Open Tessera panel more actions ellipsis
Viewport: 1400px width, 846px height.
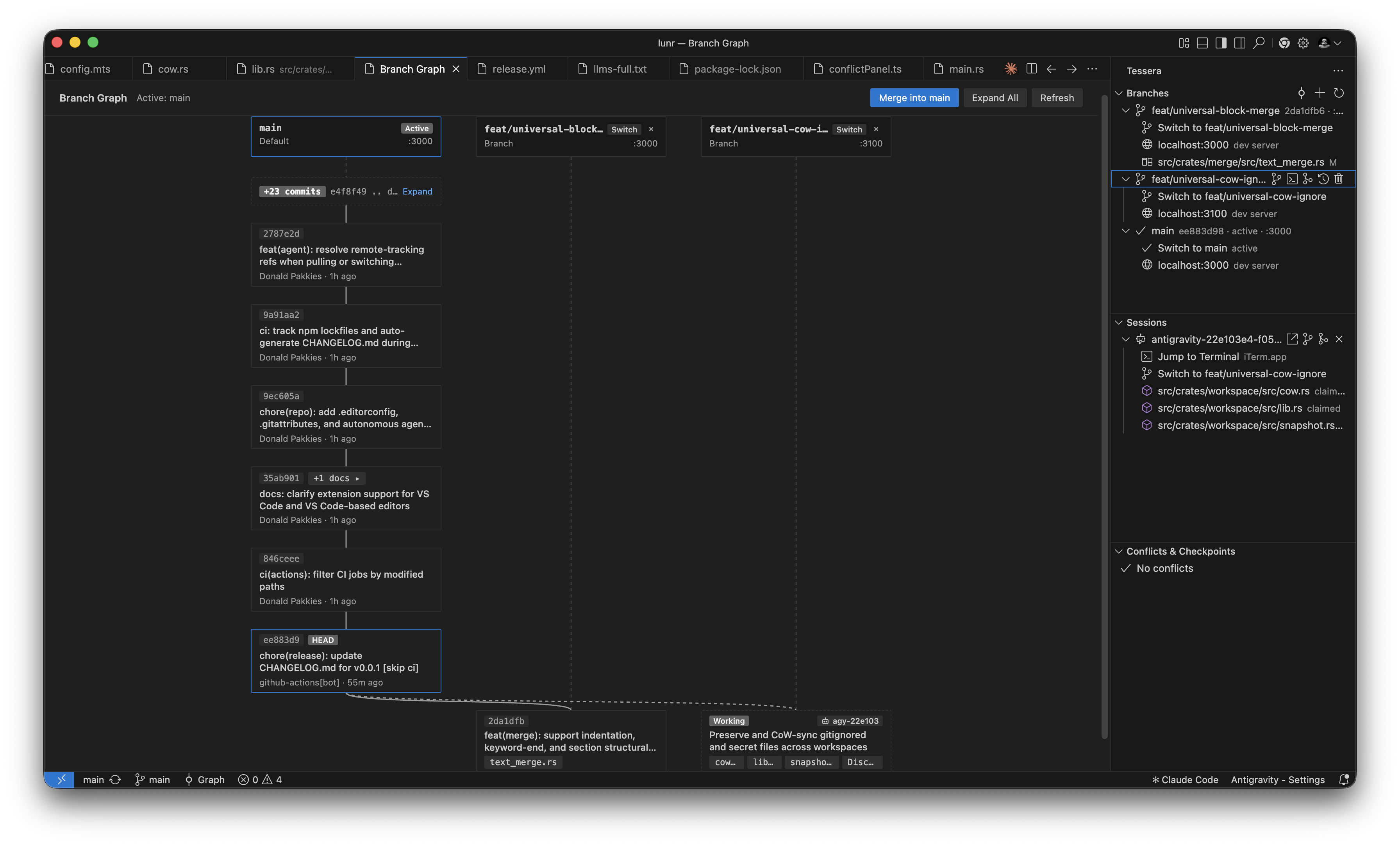point(1338,70)
